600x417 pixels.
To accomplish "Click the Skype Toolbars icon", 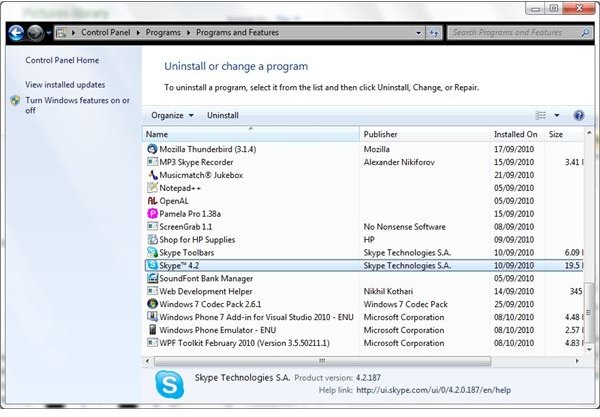I will click(x=152, y=252).
